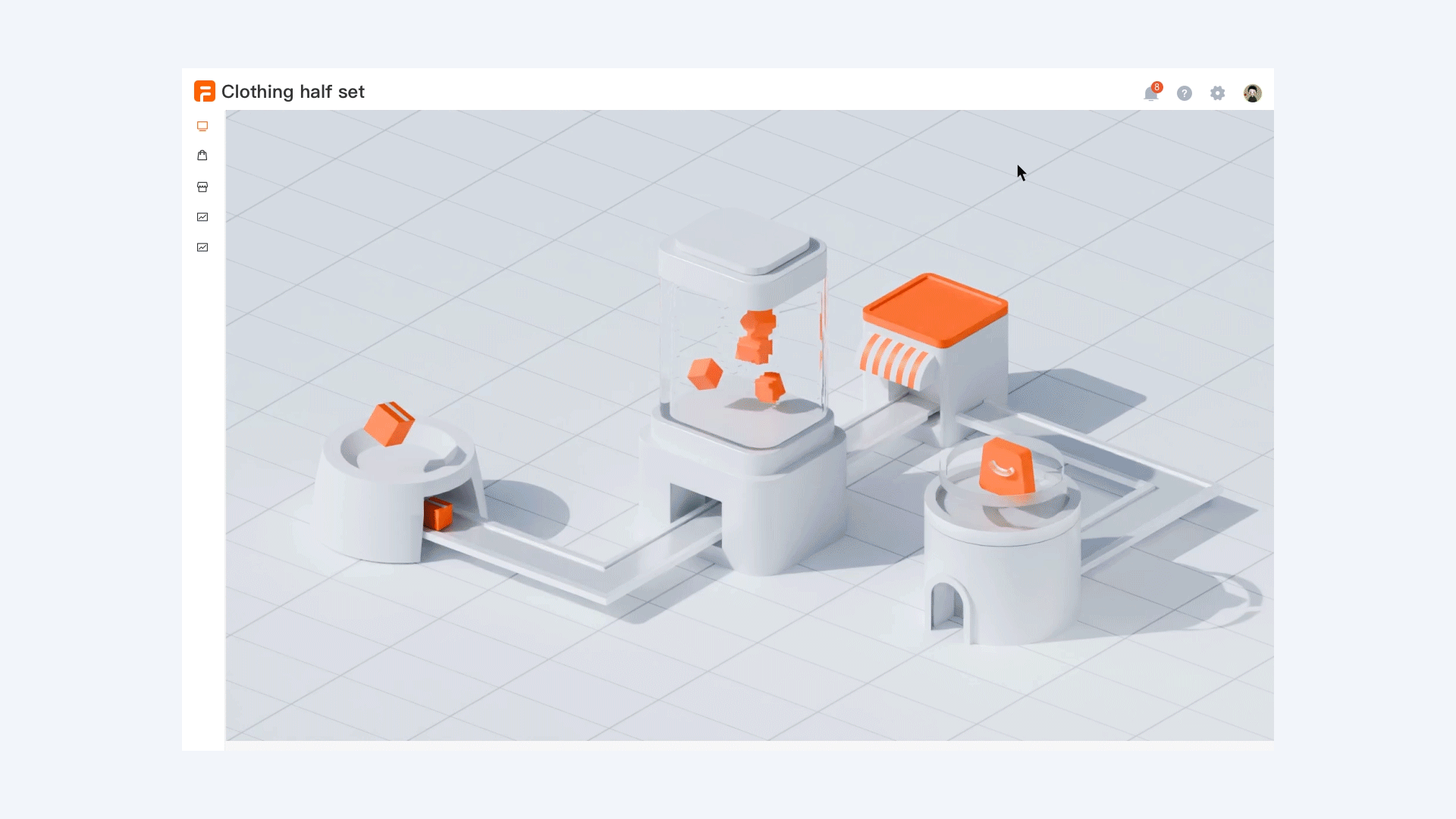Click the orange app logo
This screenshot has height=819, width=1456.
[x=205, y=91]
